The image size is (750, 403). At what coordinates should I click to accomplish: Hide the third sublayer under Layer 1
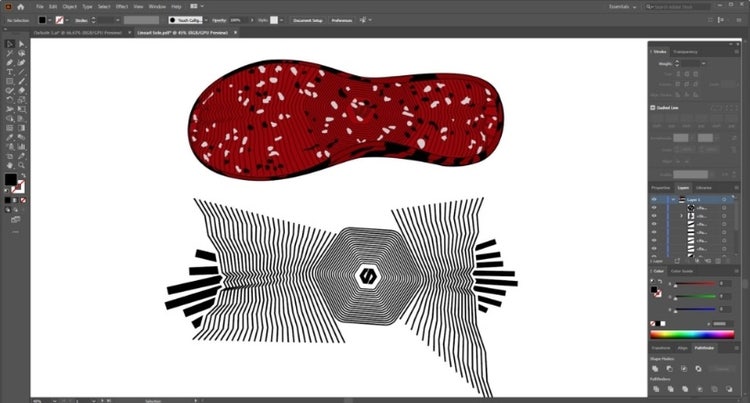654,224
